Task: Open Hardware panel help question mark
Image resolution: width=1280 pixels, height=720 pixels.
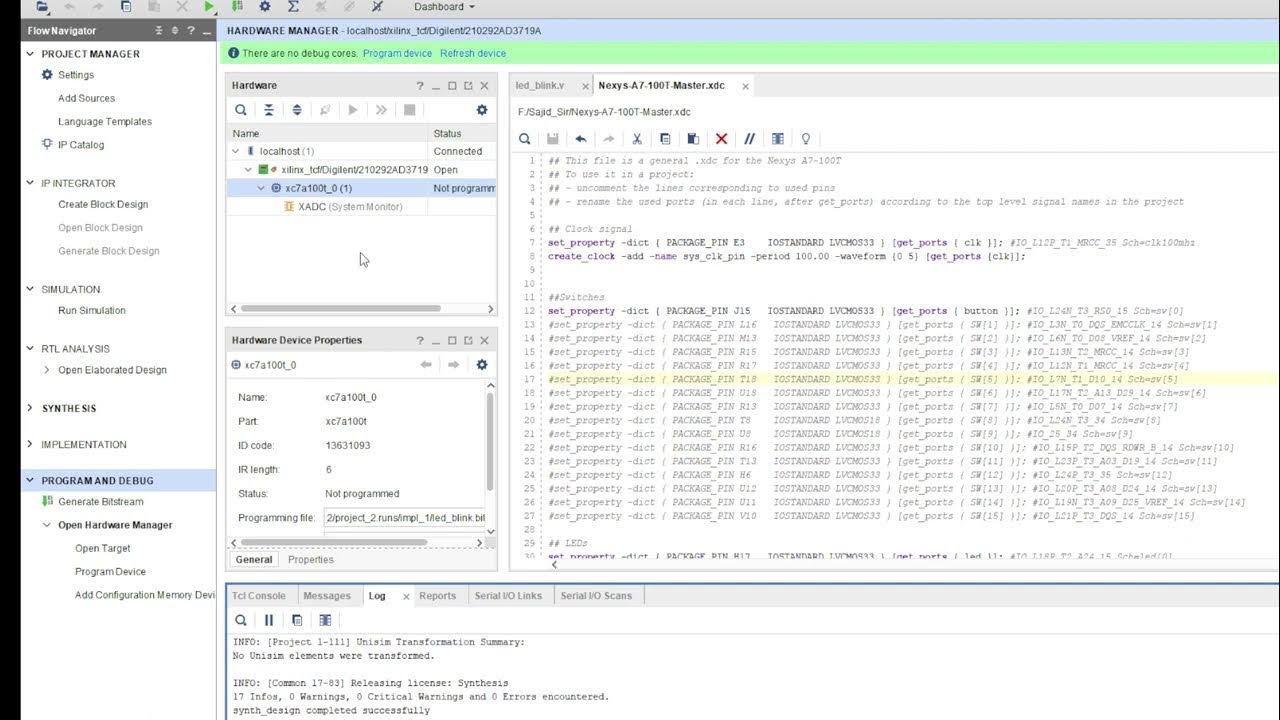Action: pos(420,86)
